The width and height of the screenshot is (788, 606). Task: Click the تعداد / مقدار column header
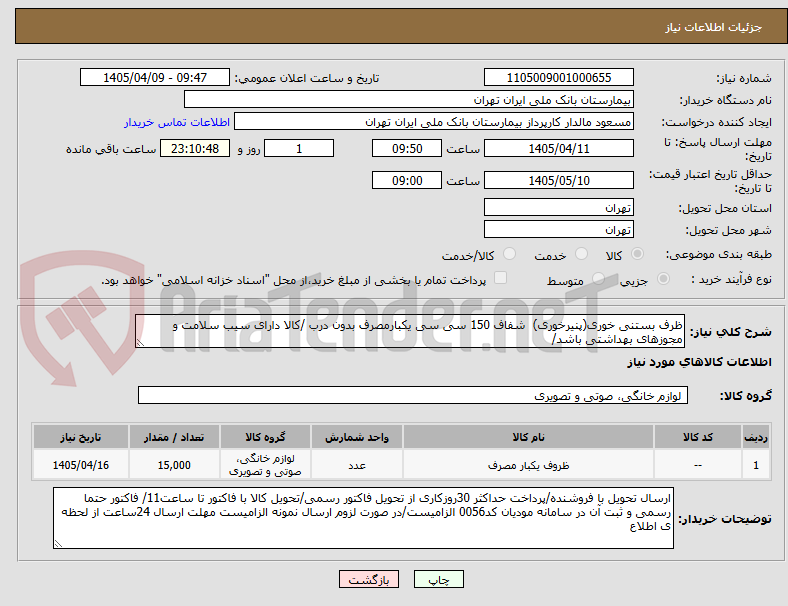coord(174,437)
